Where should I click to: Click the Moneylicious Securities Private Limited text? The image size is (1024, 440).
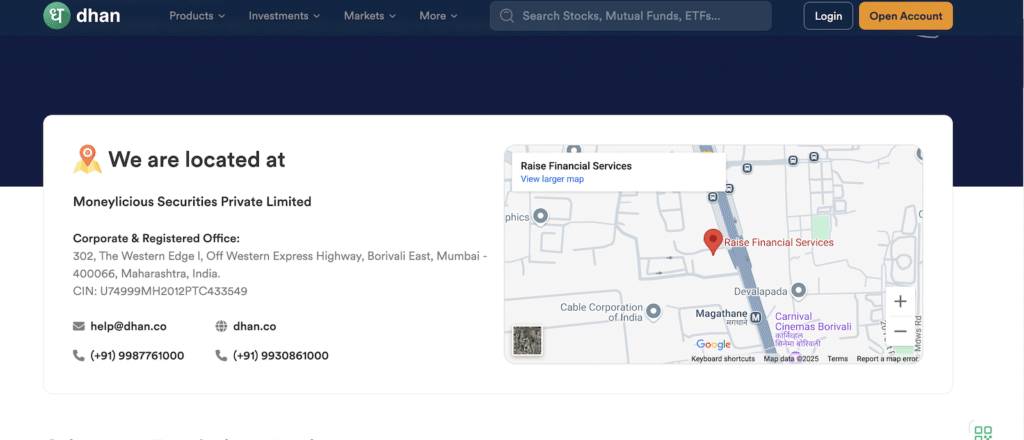coord(192,202)
